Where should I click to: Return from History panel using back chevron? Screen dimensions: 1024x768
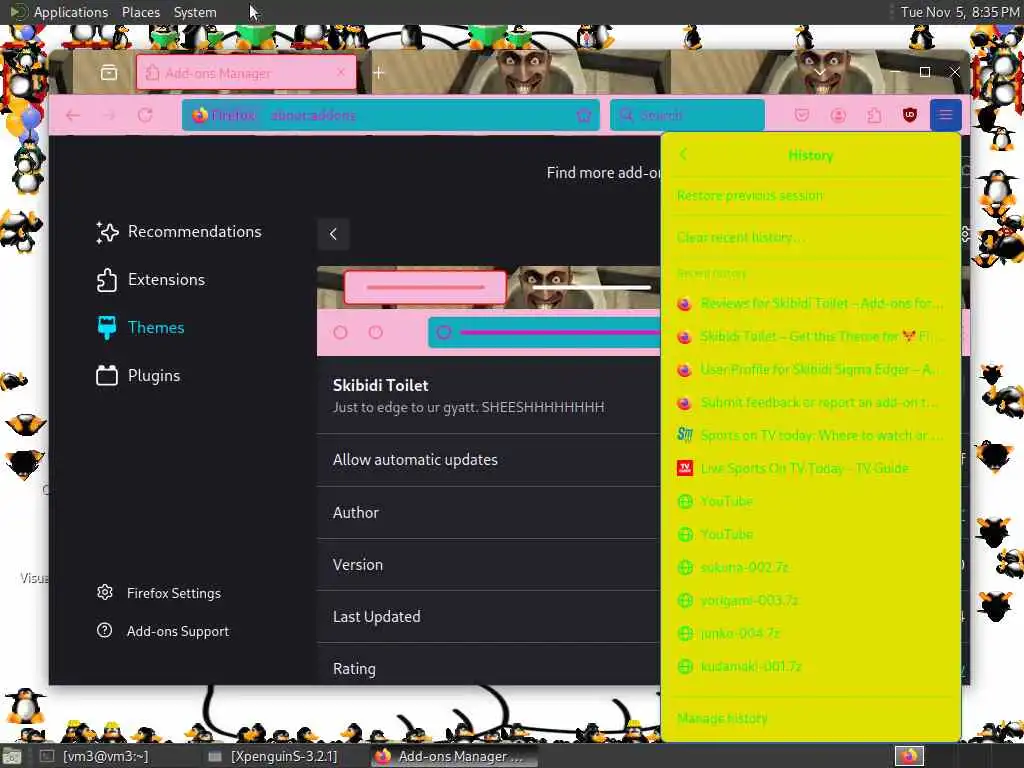coord(683,155)
